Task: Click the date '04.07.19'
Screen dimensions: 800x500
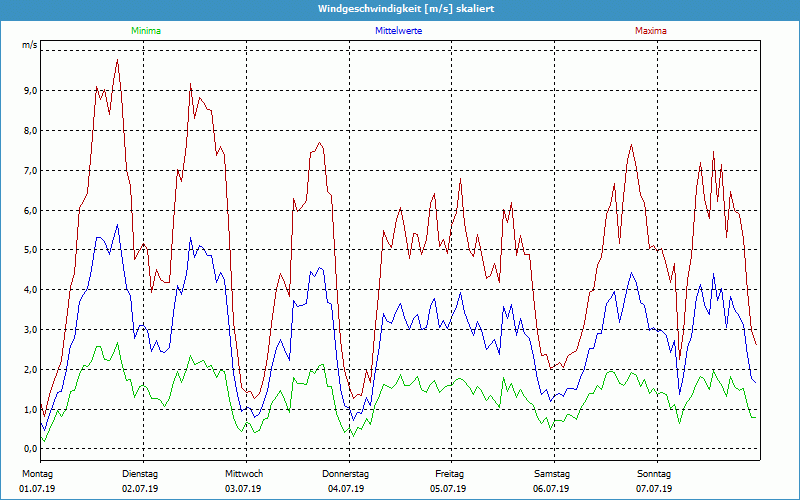Action: click(x=346, y=489)
